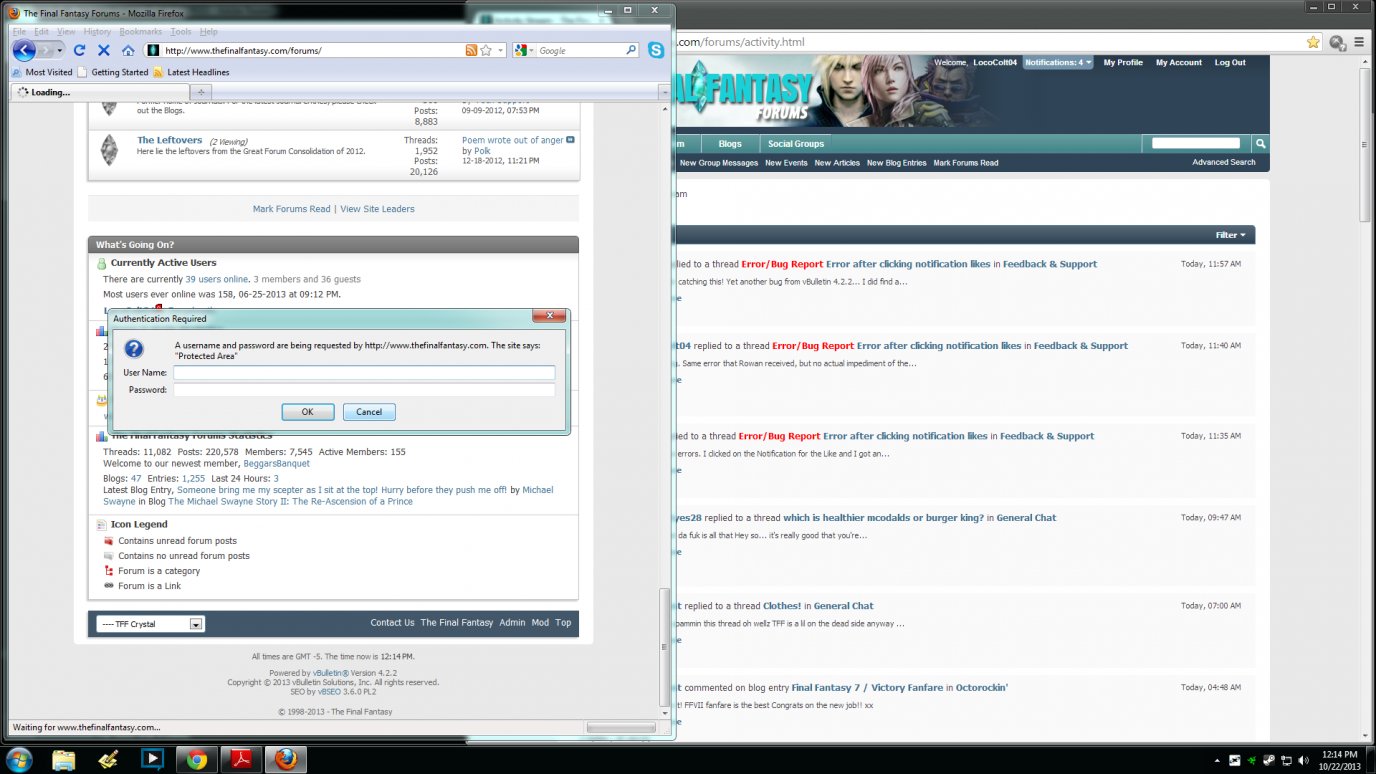Open Social Groups navbar tab
This screenshot has width=1376, height=774.
pos(796,144)
